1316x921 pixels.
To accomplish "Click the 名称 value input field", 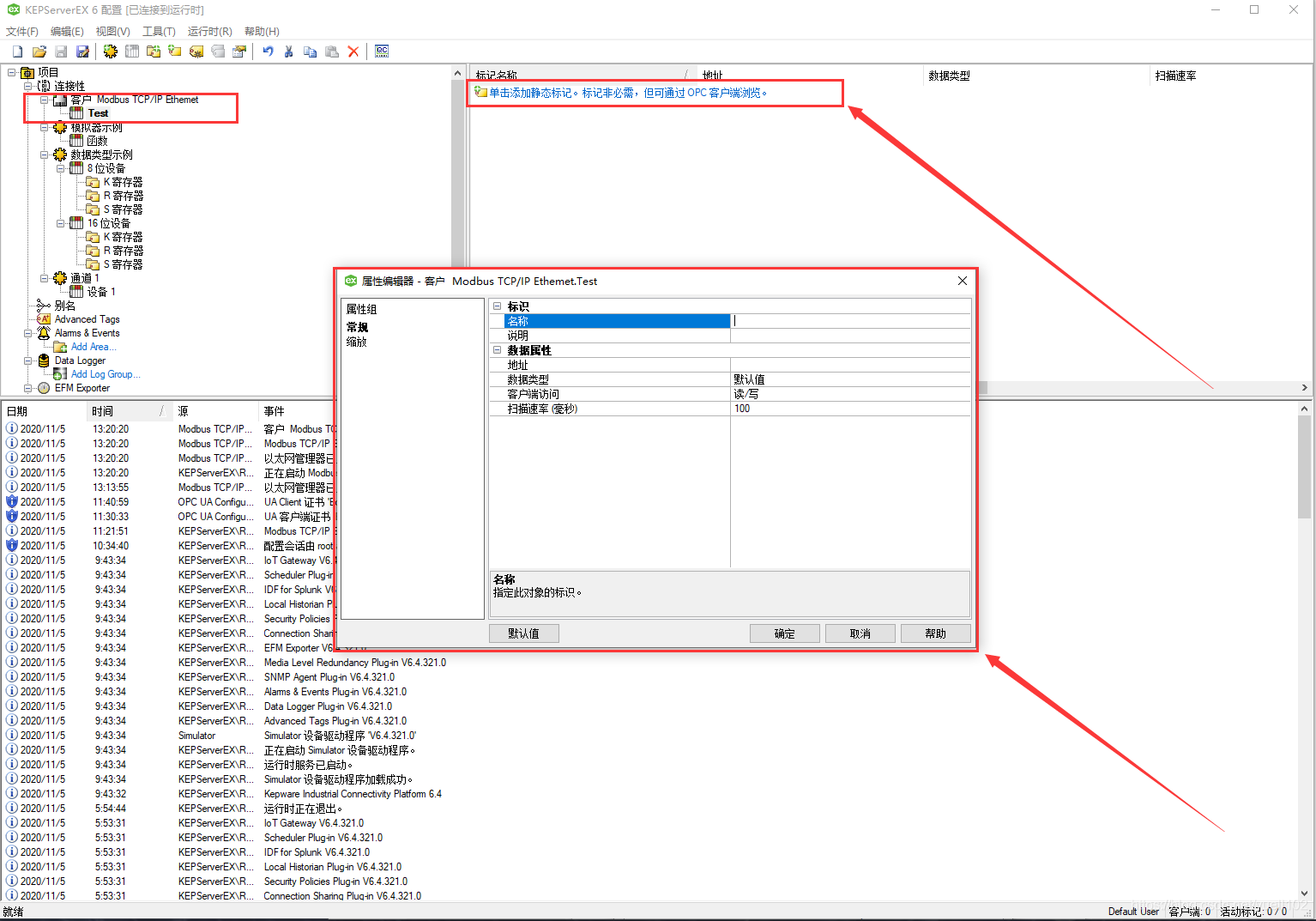I will 850,321.
